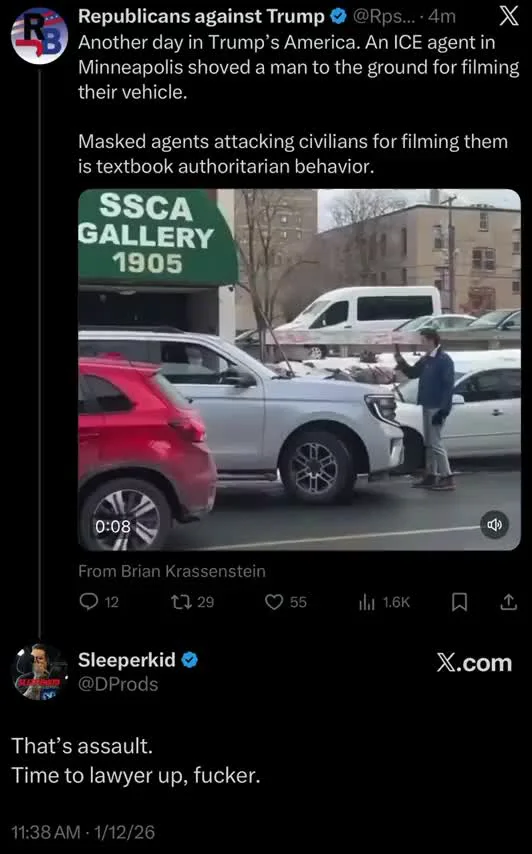Viewport: 532px width, 854px height.
Task: Click the Republicans against Trump display name
Action: coord(201,16)
